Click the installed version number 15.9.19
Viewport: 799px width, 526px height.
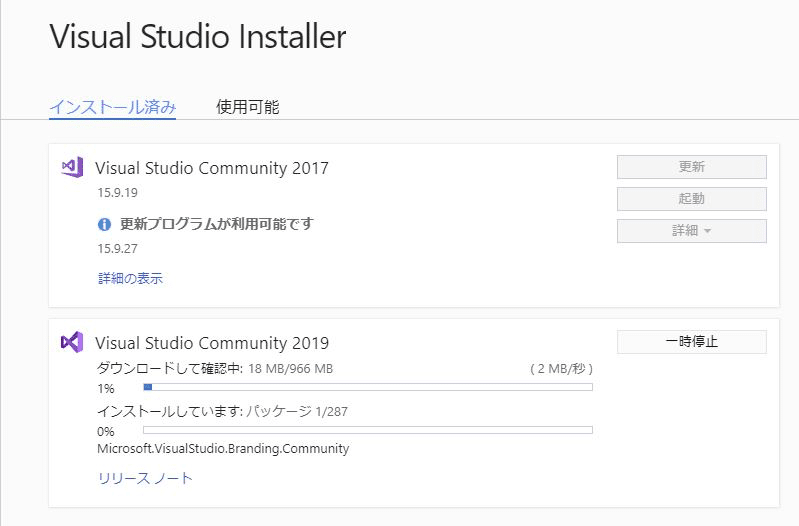pyautogui.click(x=118, y=193)
